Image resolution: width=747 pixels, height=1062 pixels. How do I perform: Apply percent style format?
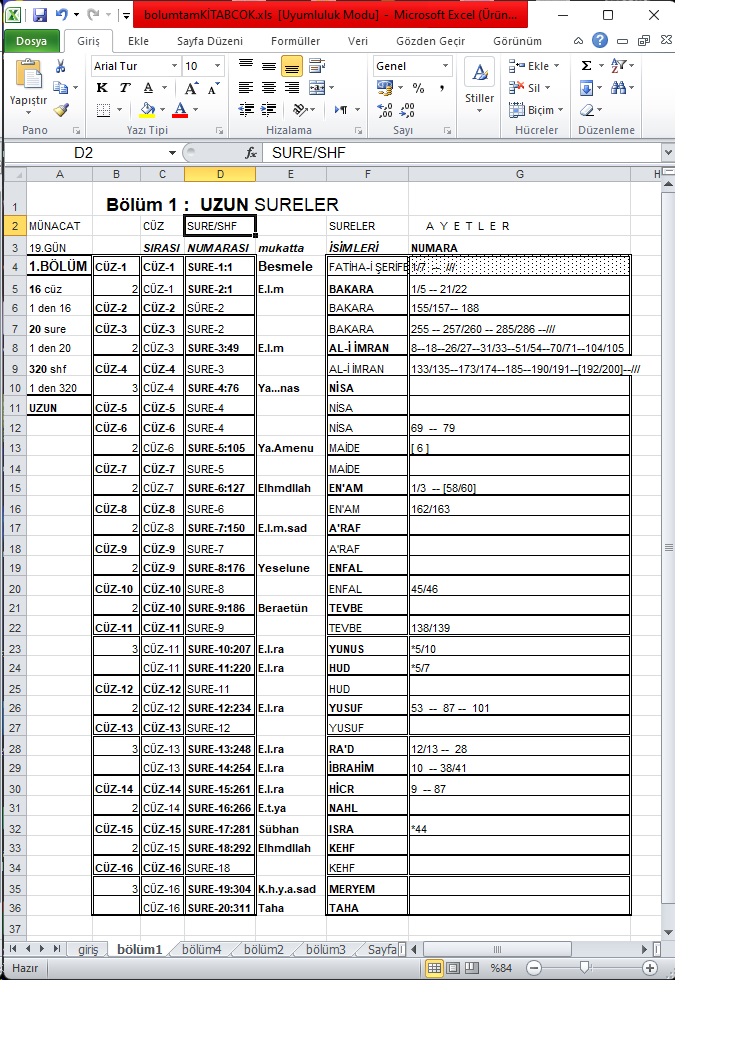[x=419, y=88]
